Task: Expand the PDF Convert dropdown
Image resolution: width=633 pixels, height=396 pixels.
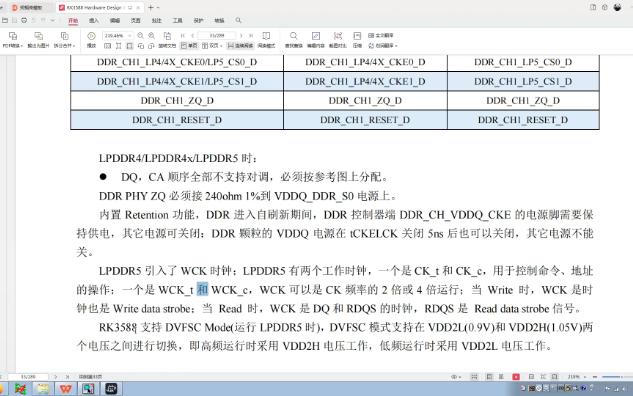Action: (13, 46)
